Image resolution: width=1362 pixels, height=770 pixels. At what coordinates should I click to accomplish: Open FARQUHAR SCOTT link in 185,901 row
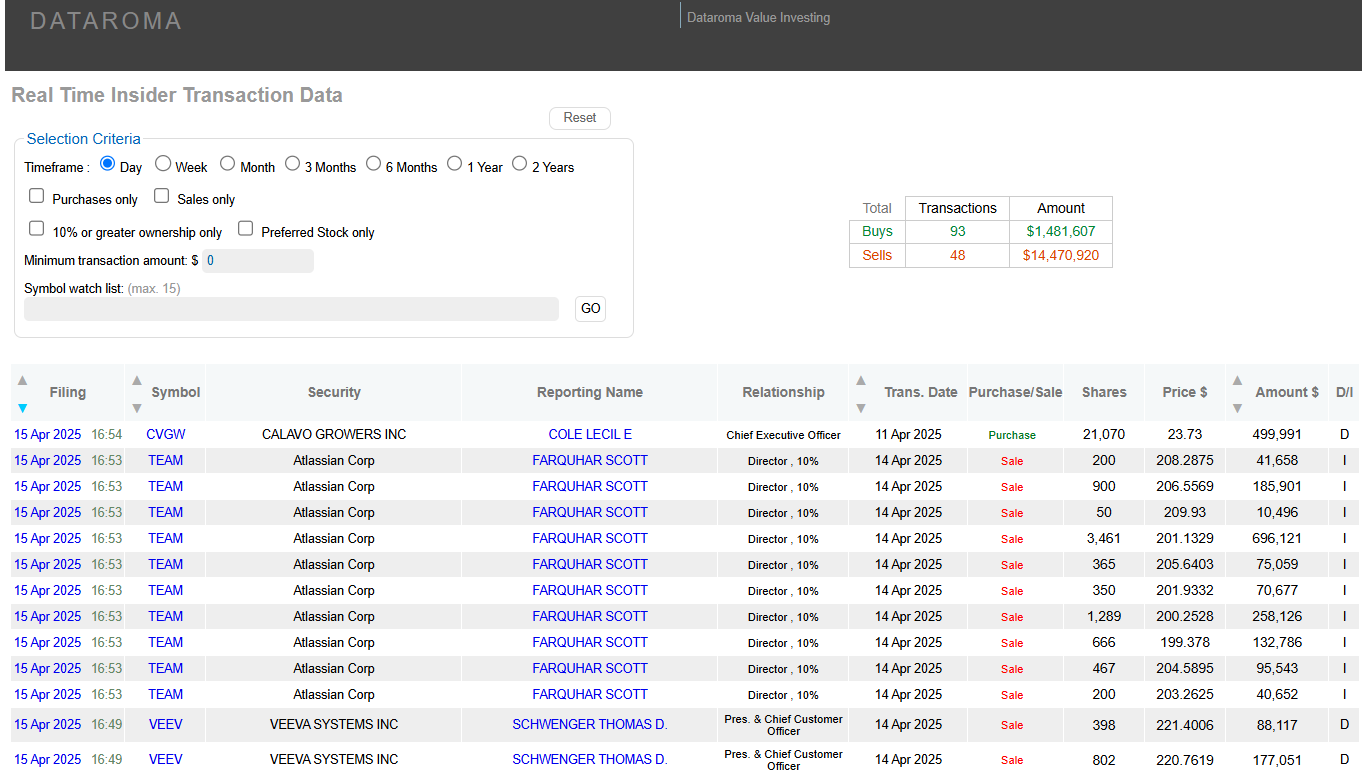pyautogui.click(x=590, y=486)
